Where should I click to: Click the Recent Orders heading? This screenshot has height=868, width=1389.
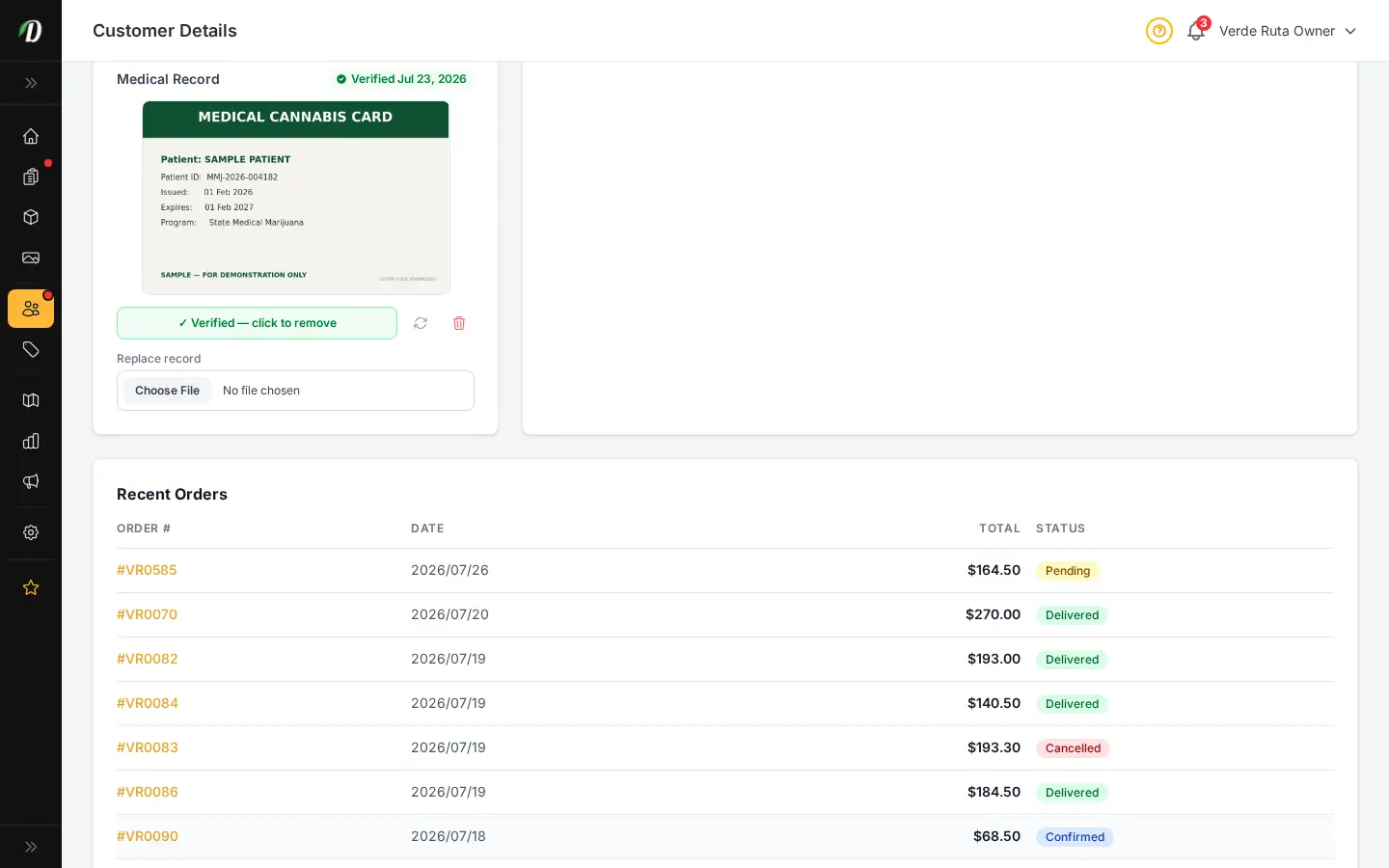(172, 494)
